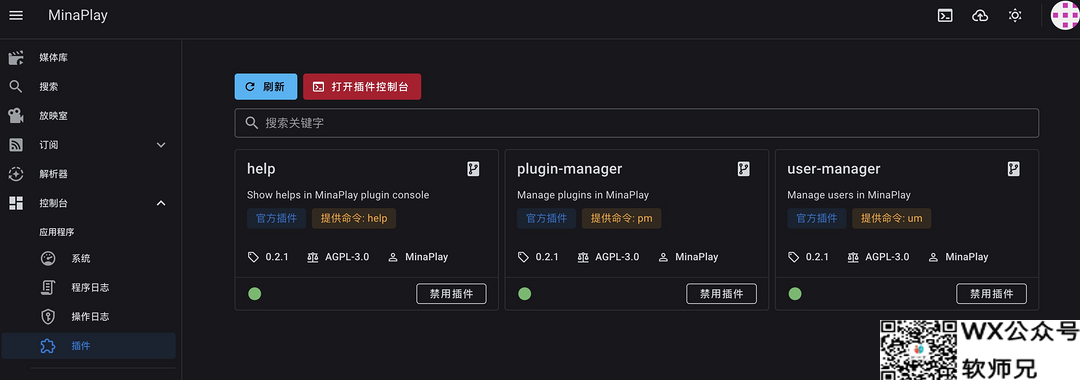Expand the 订阅 subscription section
This screenshot has height=380, width=1080.
click(88, 145)
